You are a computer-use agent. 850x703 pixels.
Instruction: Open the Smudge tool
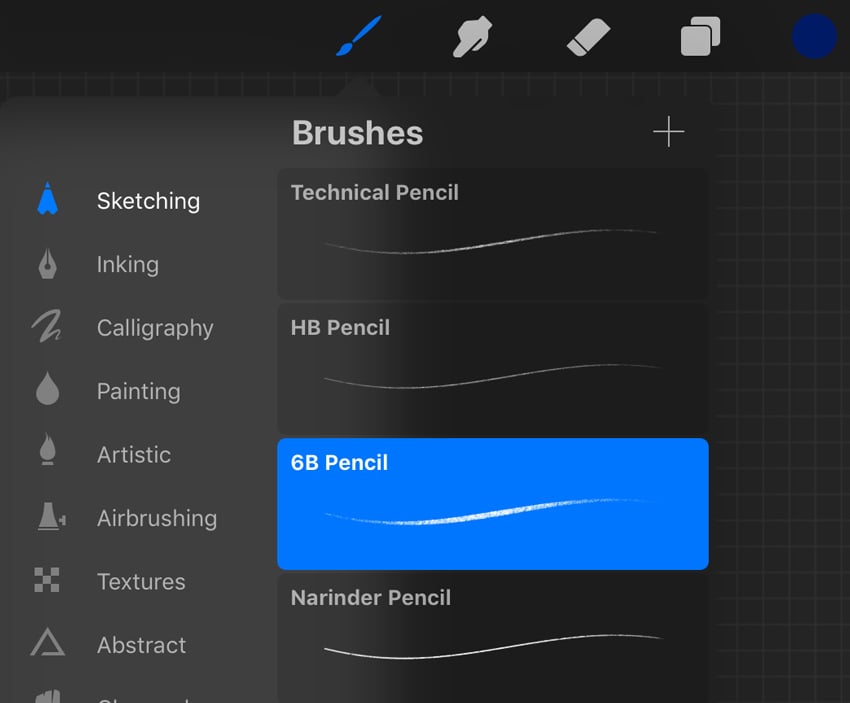[x=470, y=36]
